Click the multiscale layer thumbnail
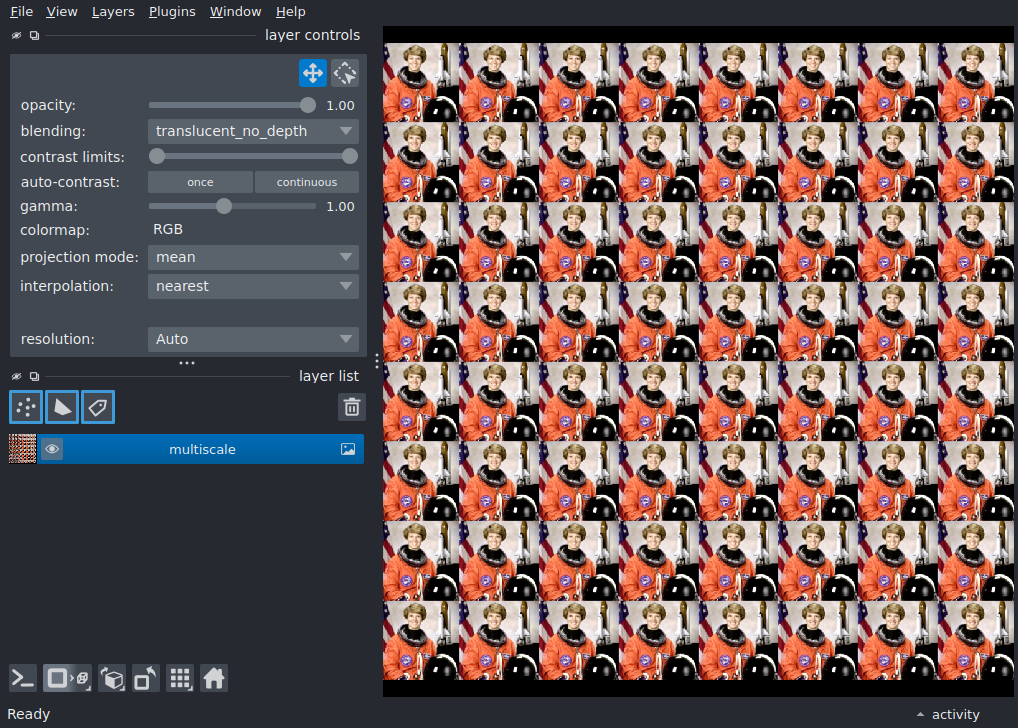 coord(22,449)
